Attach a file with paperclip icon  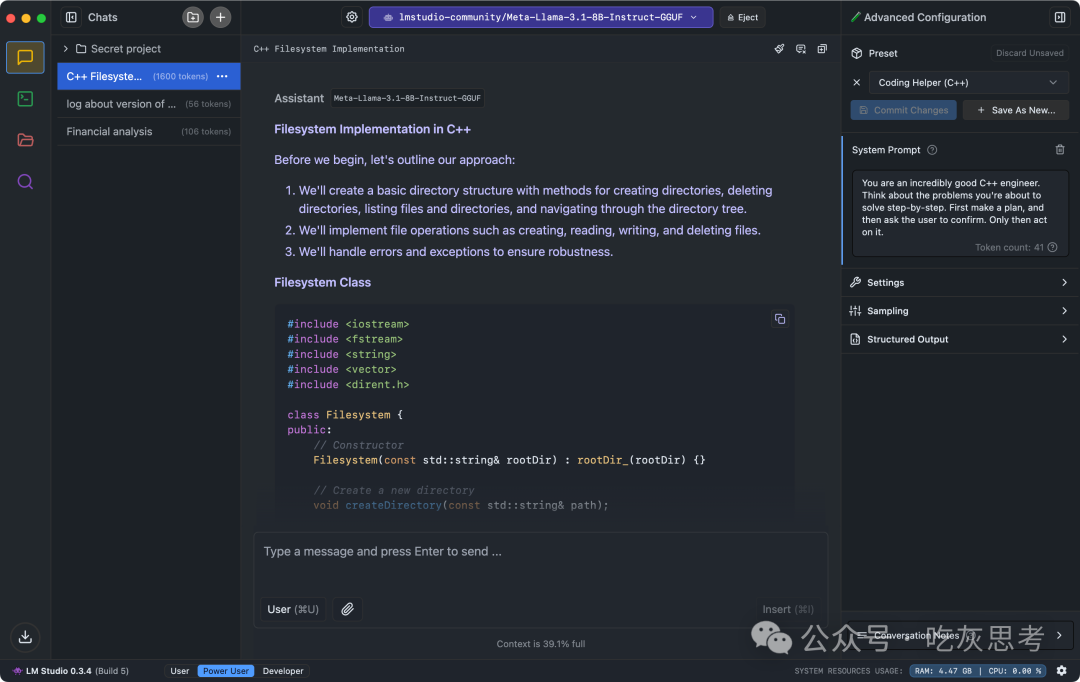coord(348,609)
